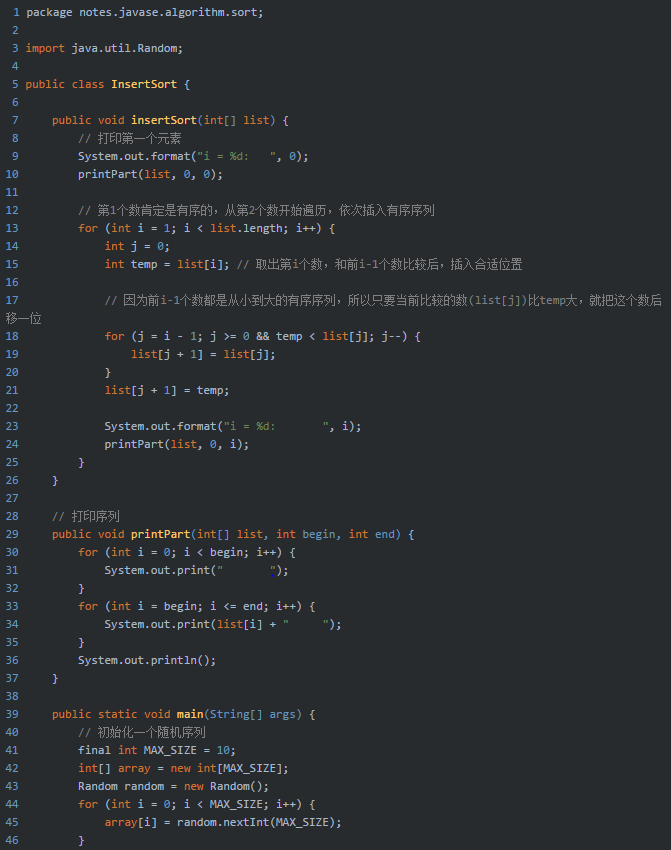Click the System.out.format call on line 9

[193, 156]
